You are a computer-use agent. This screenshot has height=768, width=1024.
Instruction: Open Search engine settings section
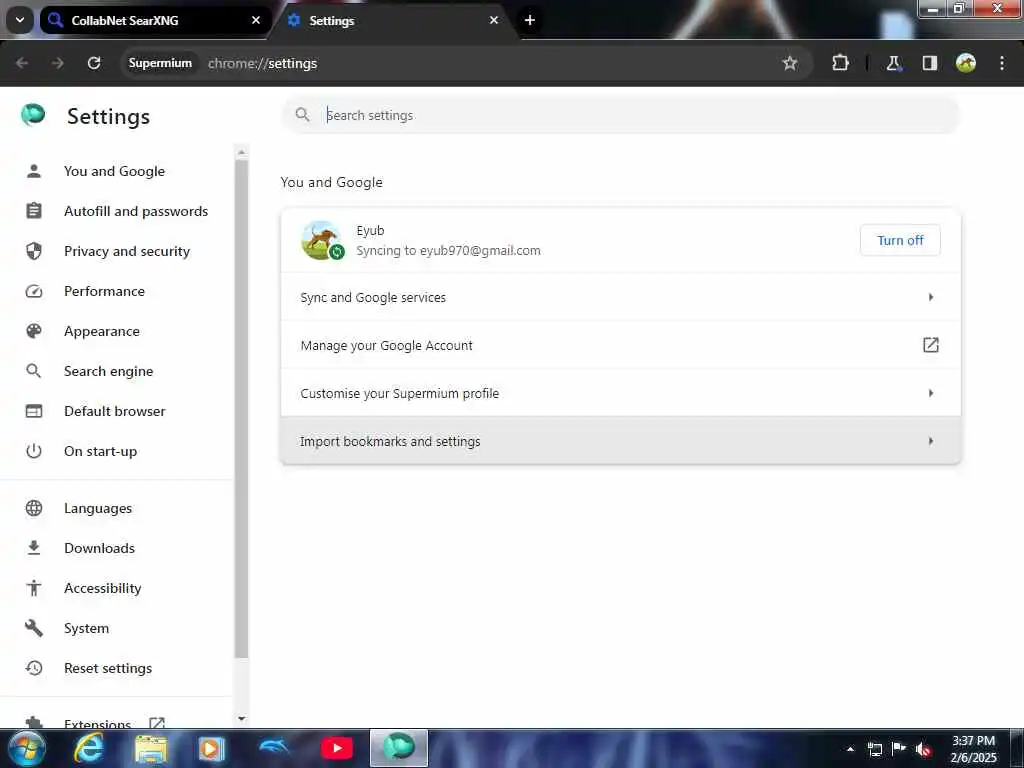[116, 371]
